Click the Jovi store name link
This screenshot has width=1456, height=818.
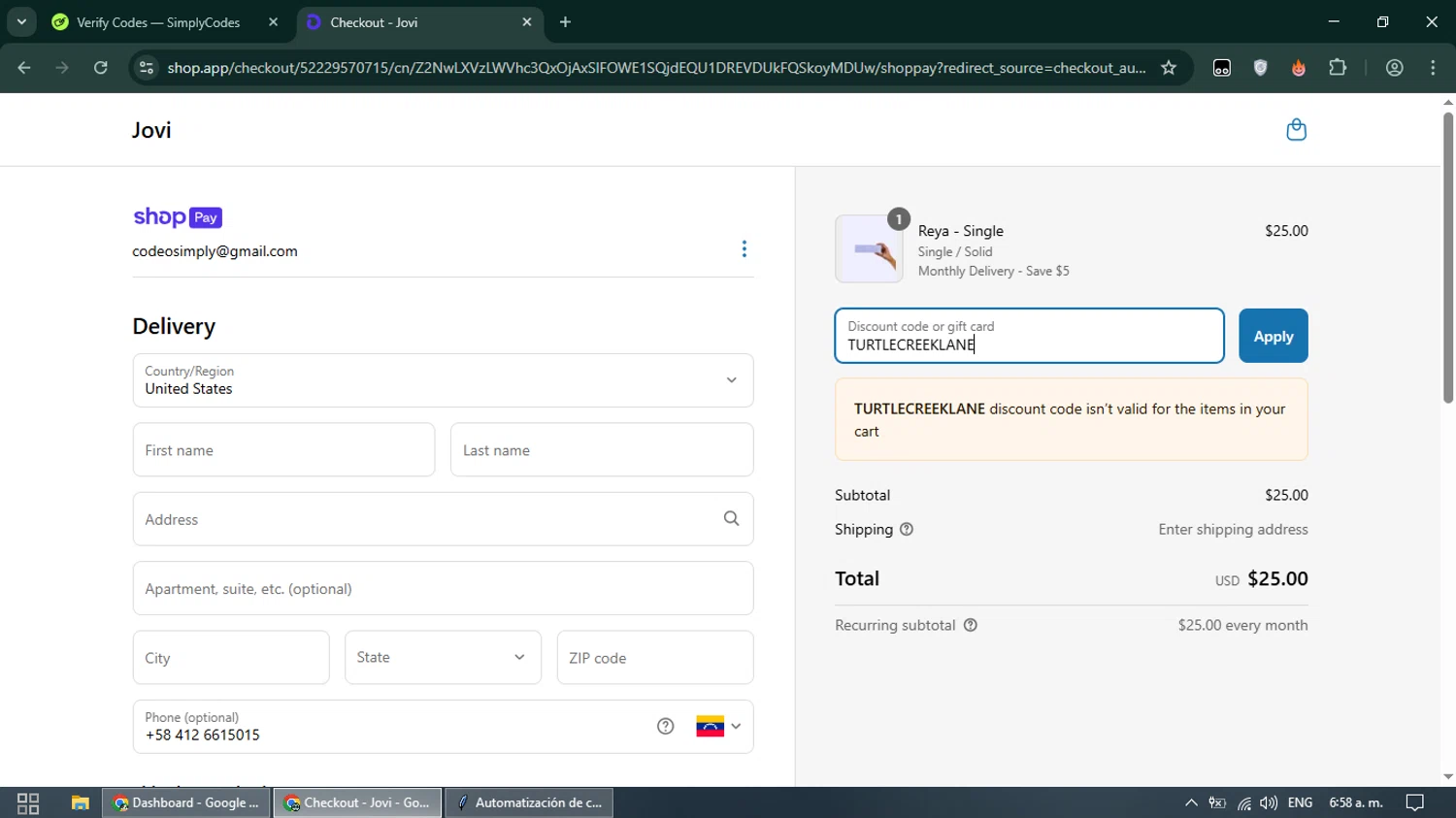[151, 130]
